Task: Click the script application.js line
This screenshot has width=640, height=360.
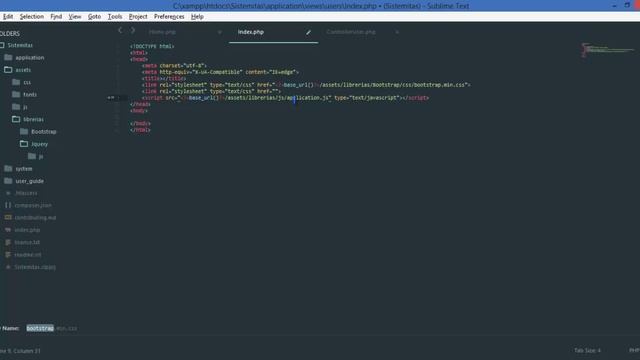Action: click(285, 98)
